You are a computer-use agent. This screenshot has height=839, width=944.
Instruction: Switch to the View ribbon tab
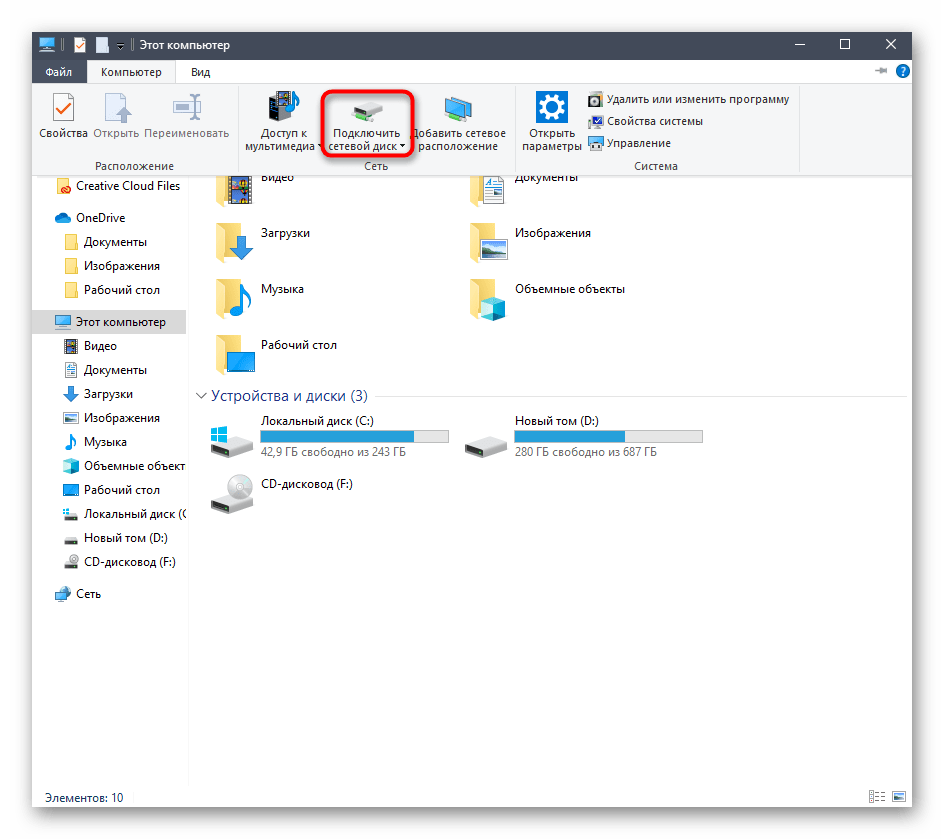(201, 72)
